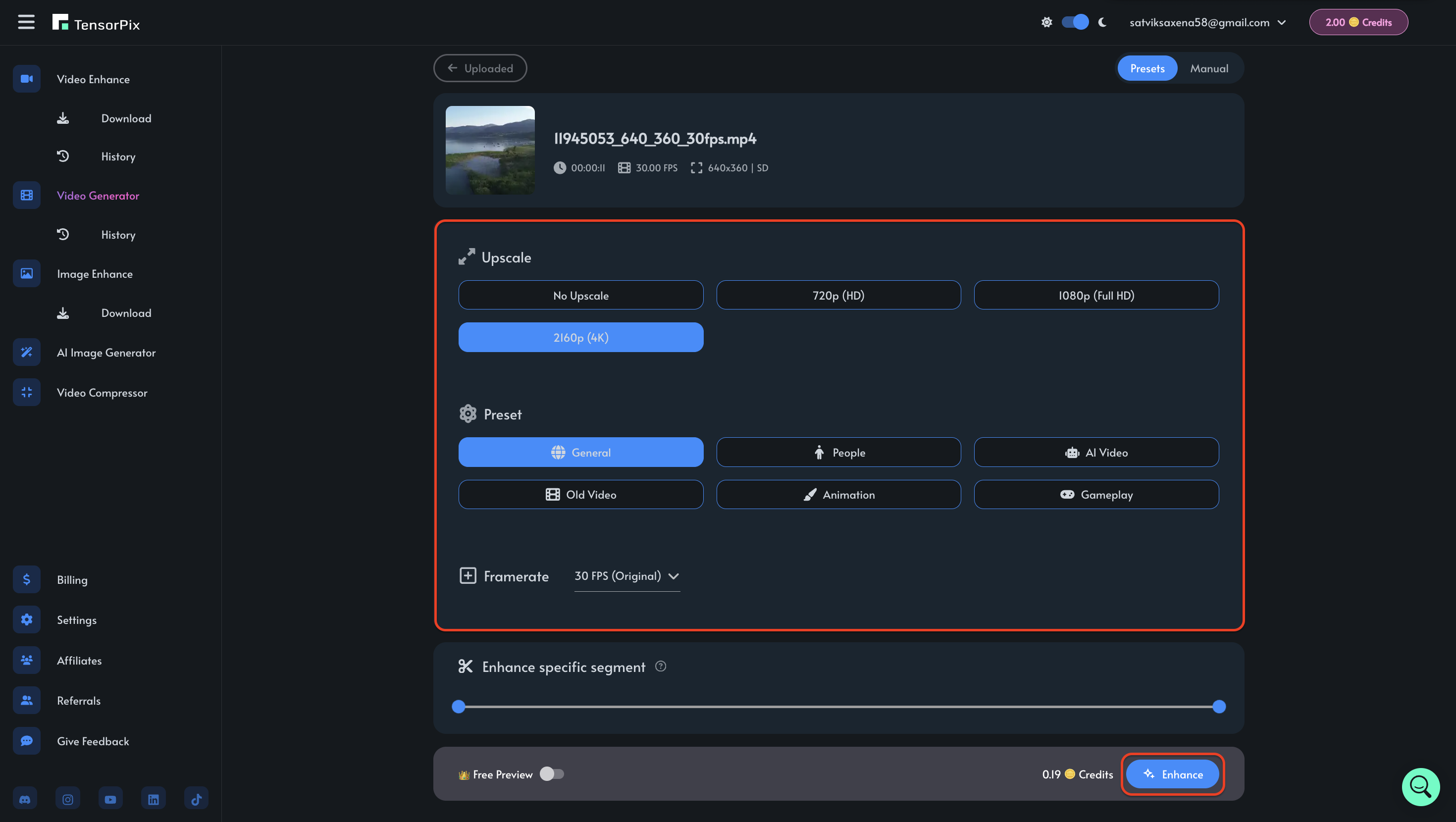
Task: Toggle the dark mode switch
Action: 1075,22
